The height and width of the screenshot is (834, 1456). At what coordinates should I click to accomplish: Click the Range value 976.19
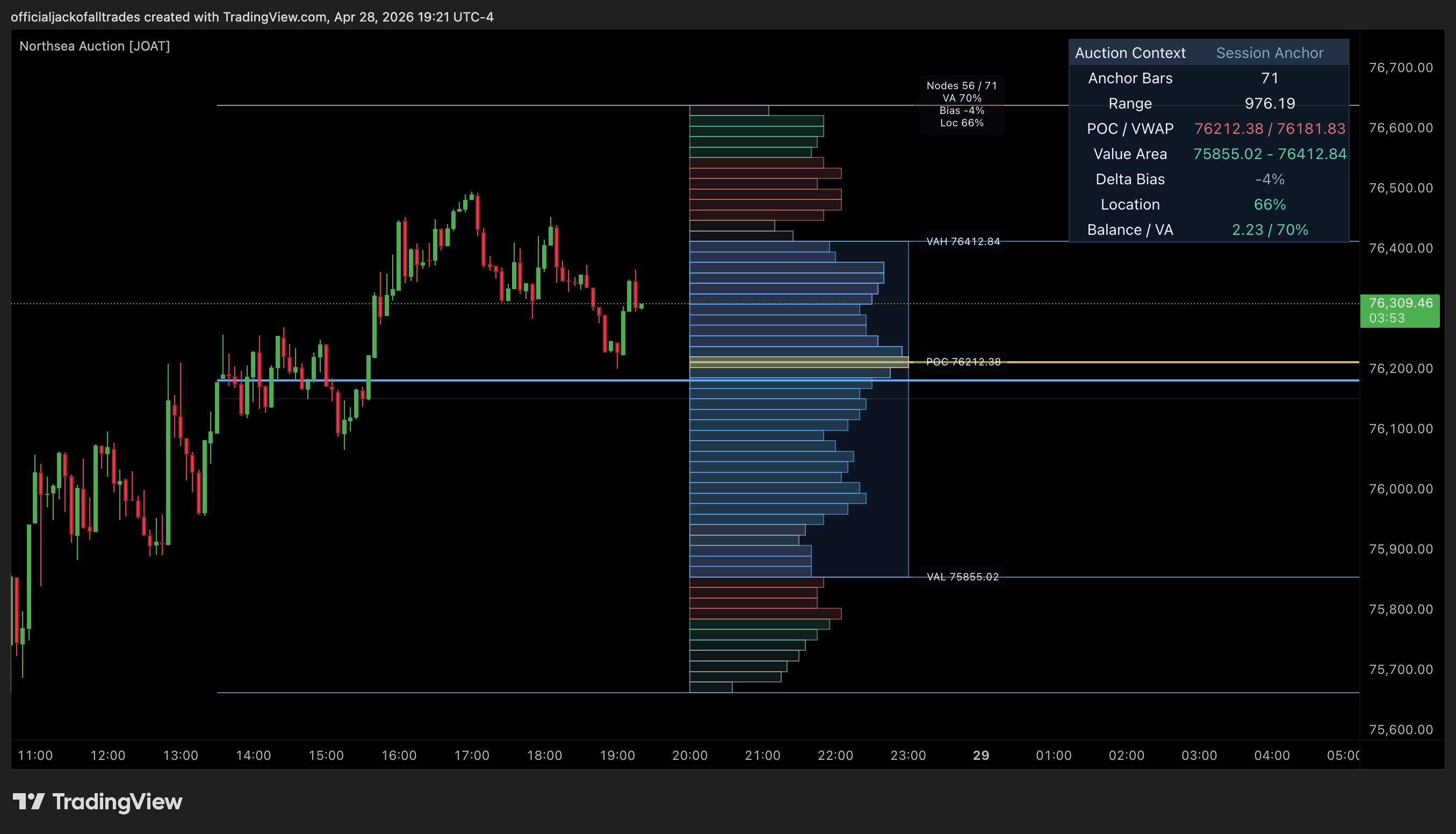pyautogui.click(x=1270, y=103)
